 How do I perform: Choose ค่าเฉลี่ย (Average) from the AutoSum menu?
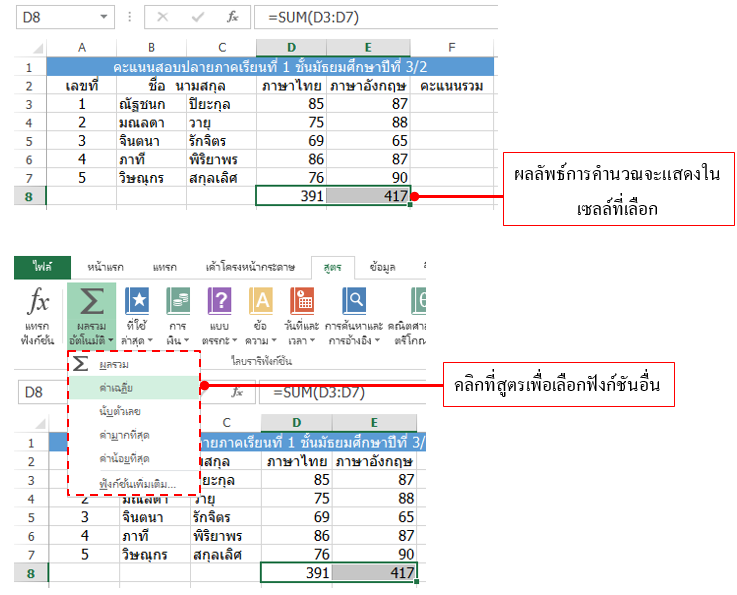[118, 386]
